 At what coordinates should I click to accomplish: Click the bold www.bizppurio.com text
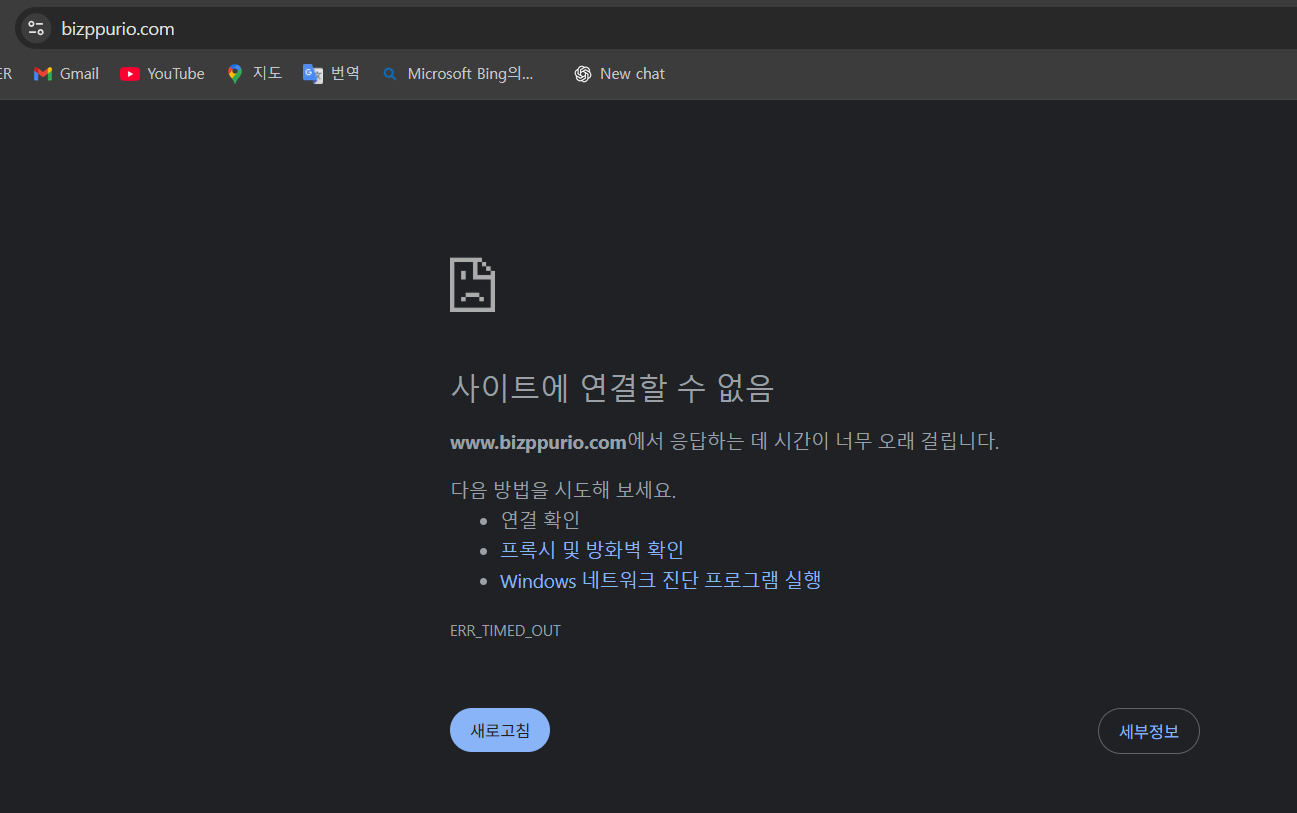pyautogui.click(x=538, y=442)
